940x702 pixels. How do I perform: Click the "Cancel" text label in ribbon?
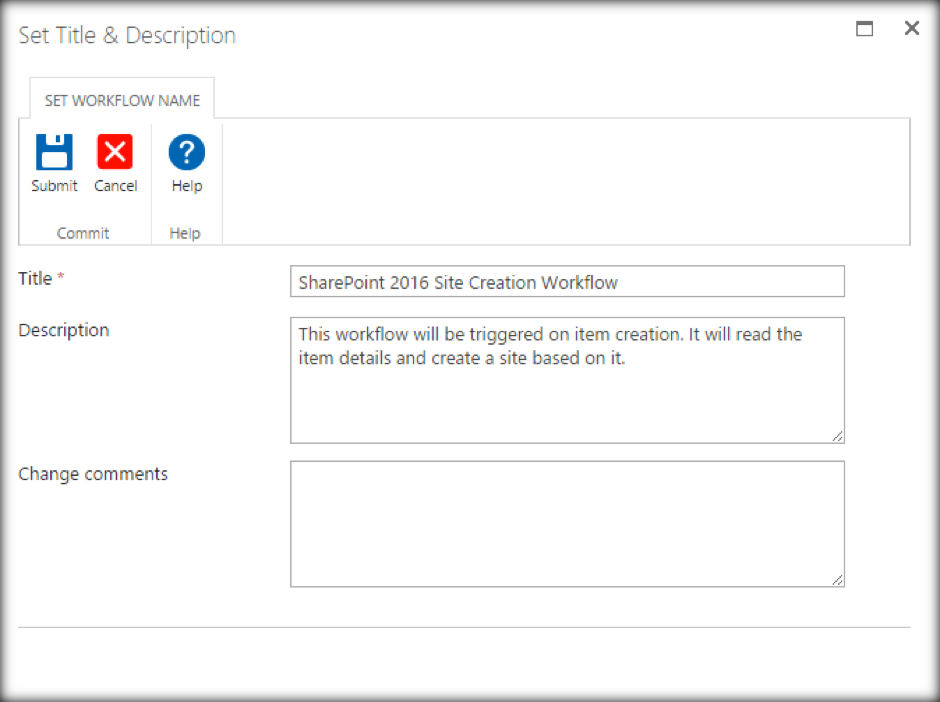tap(115, 186)
